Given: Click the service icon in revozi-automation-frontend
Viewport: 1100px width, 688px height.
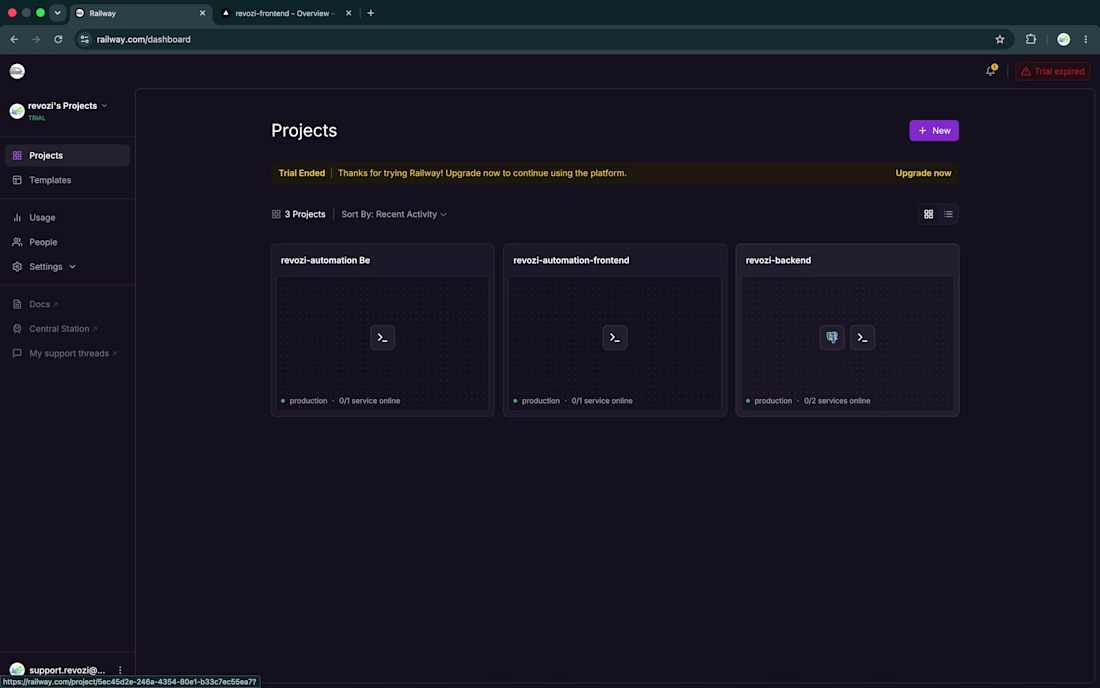Looking at the screenshot, I should click(615, 338).
